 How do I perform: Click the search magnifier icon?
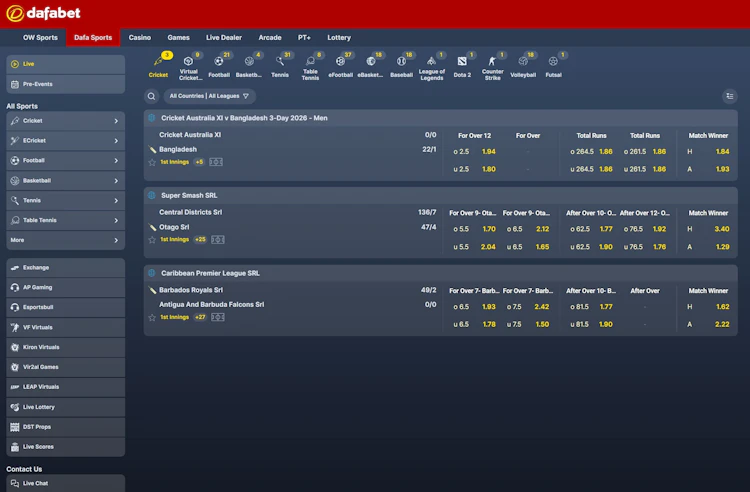coord(151,96)
